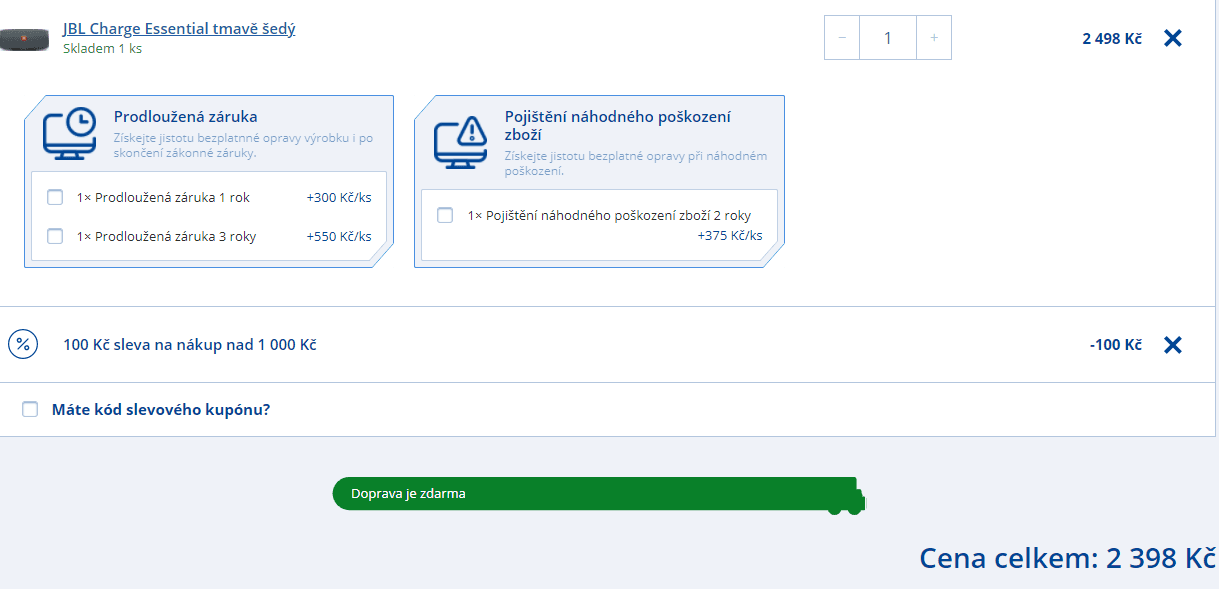1219x589 pixels.
Task: Enable Prodloužená záruka 1 rok
Action: click(55, 198)
